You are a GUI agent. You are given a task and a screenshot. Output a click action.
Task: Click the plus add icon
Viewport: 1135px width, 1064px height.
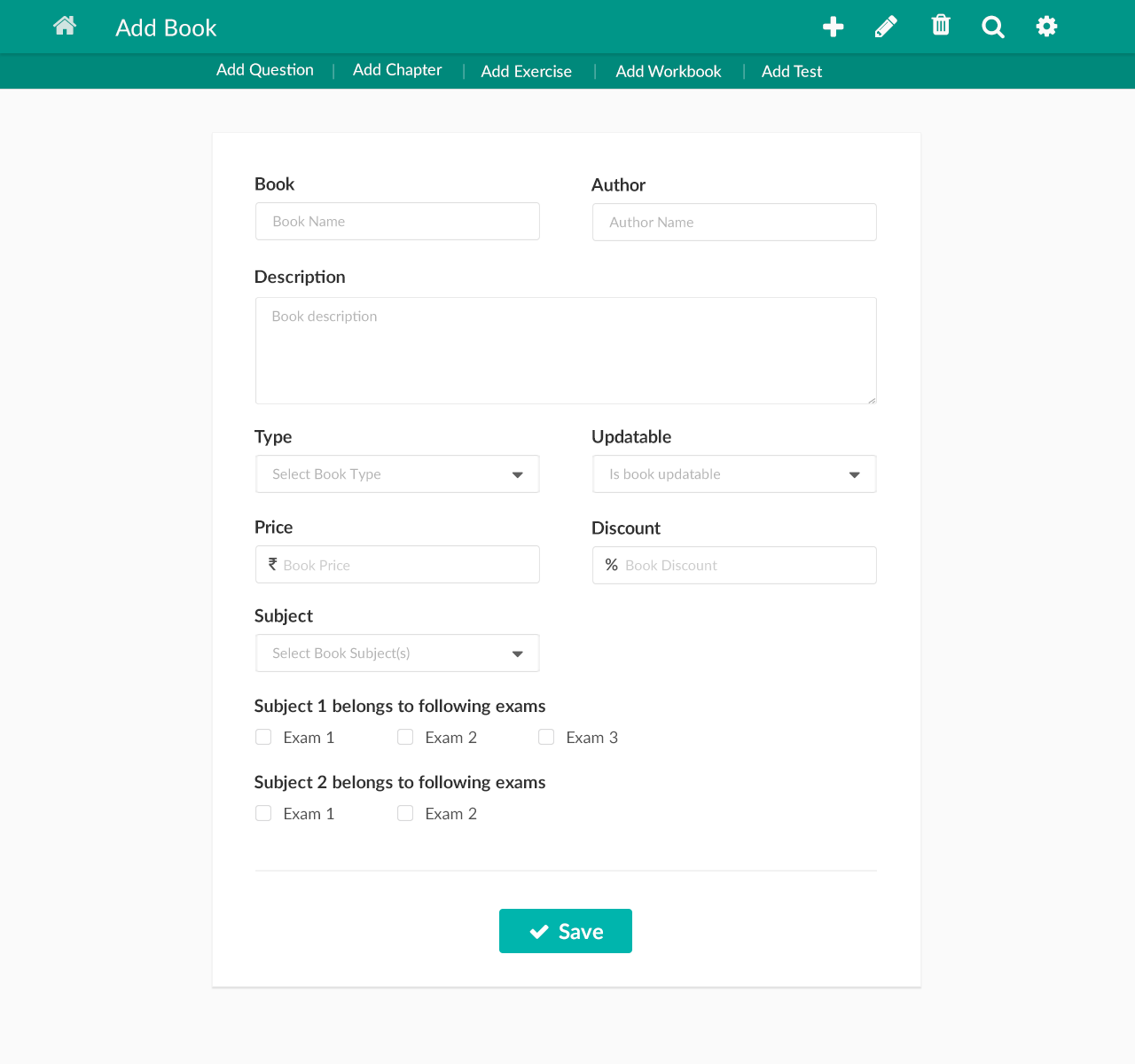[x=833, y=27]
